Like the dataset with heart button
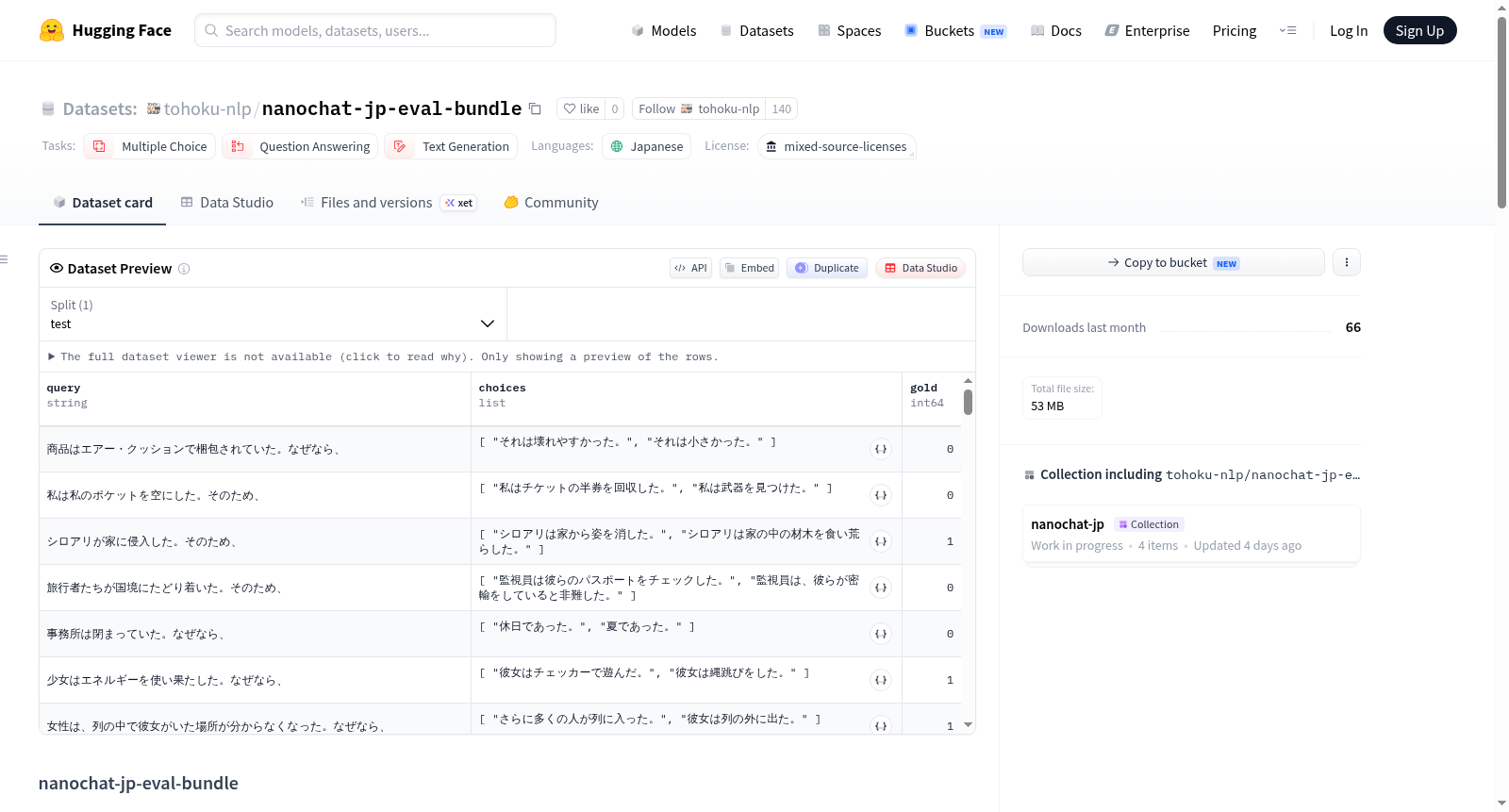Viewport: 1509px width, 812px height. coord(581,108)
